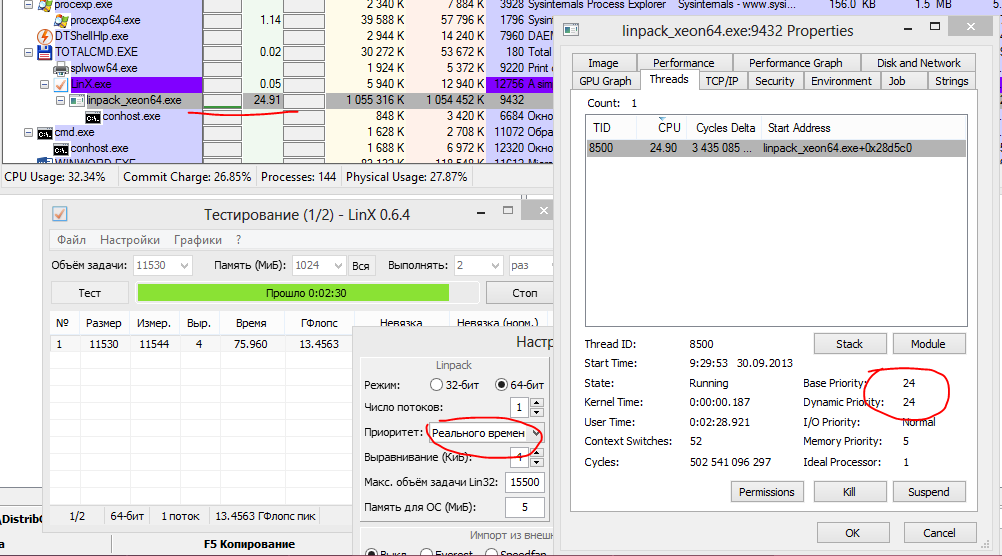Click the Properties dialog title bar icon
The image size is (1002, 556).
point(571,30)
